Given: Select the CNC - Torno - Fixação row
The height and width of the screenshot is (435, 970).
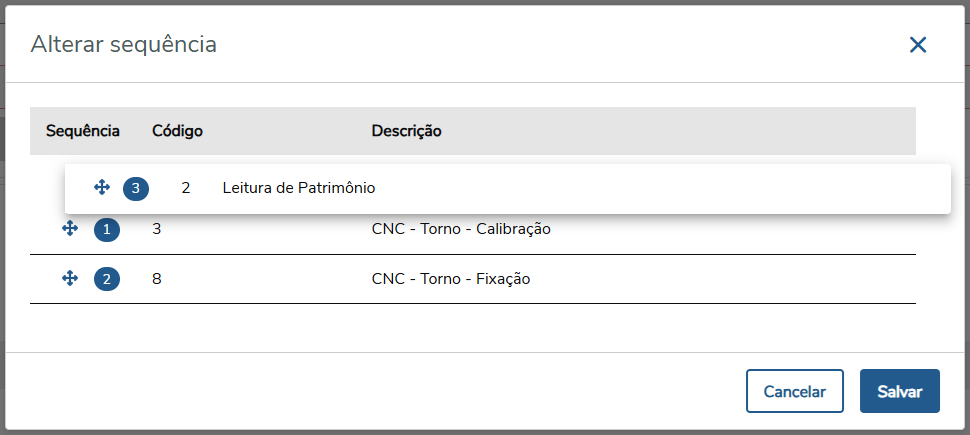Looking at the screenshot, I should click(450, 279).
